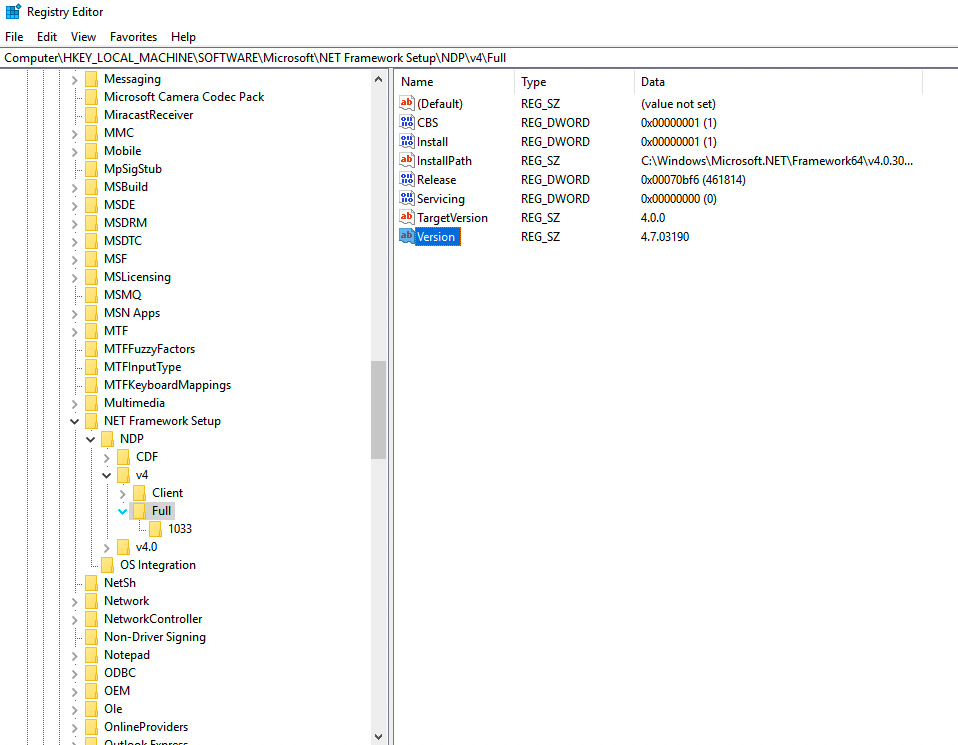Select the OEM key
The image size is (958, 745).
tap(117, 691)
